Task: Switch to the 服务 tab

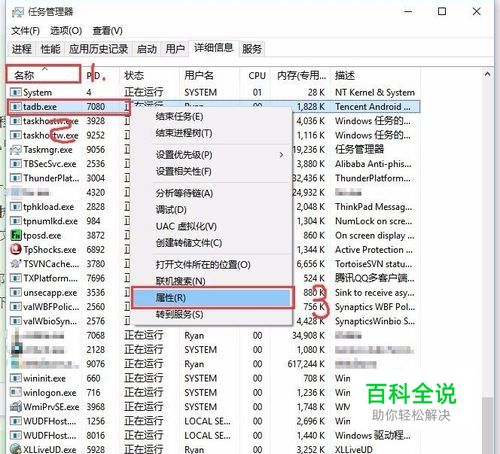Action: [252, 49]
